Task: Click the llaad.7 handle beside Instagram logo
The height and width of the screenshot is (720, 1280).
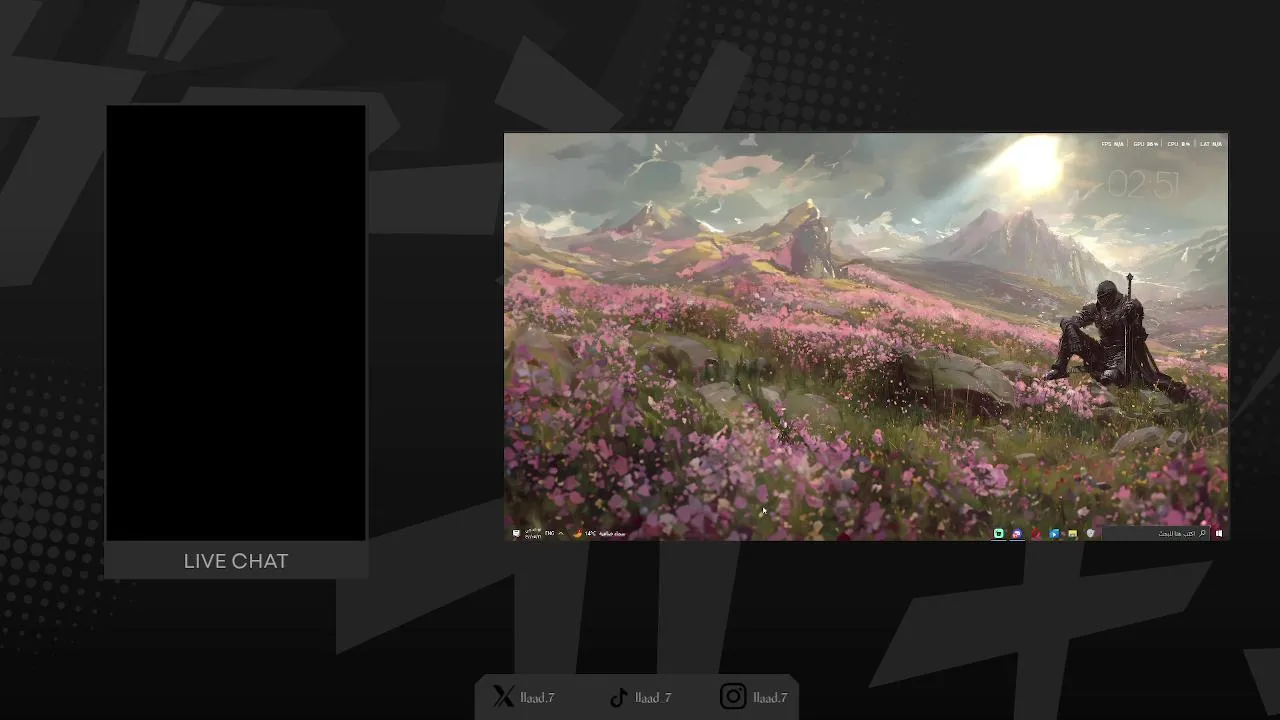Action: click(x=770, y=698)
